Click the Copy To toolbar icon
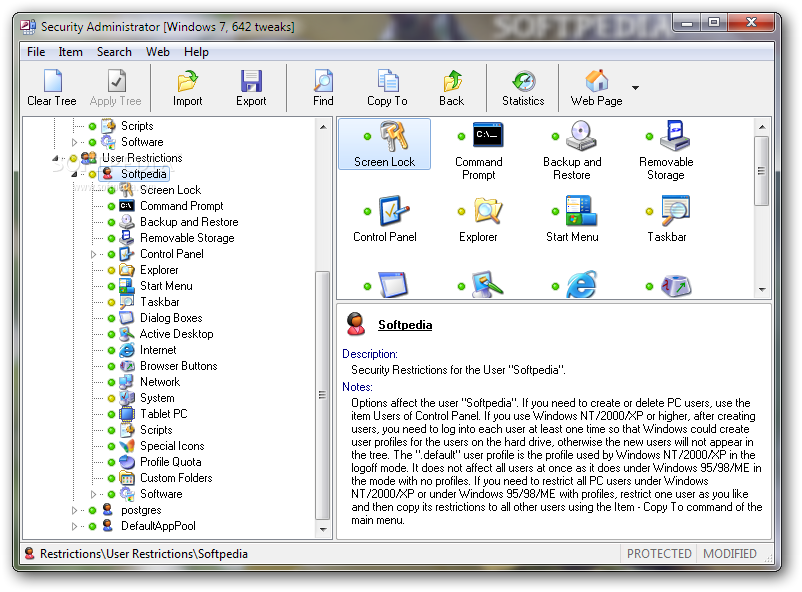Screen dimensions: 802x592 388,81
